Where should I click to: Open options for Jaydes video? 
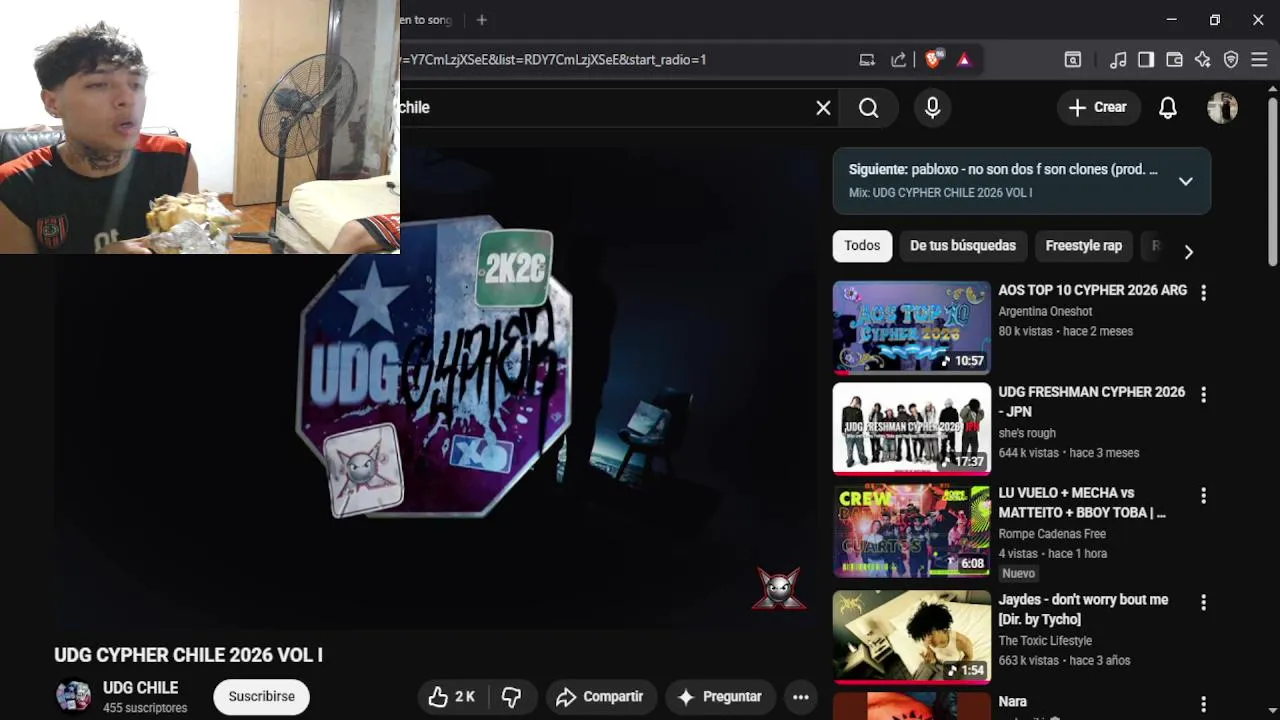(x=1203, y=603)
